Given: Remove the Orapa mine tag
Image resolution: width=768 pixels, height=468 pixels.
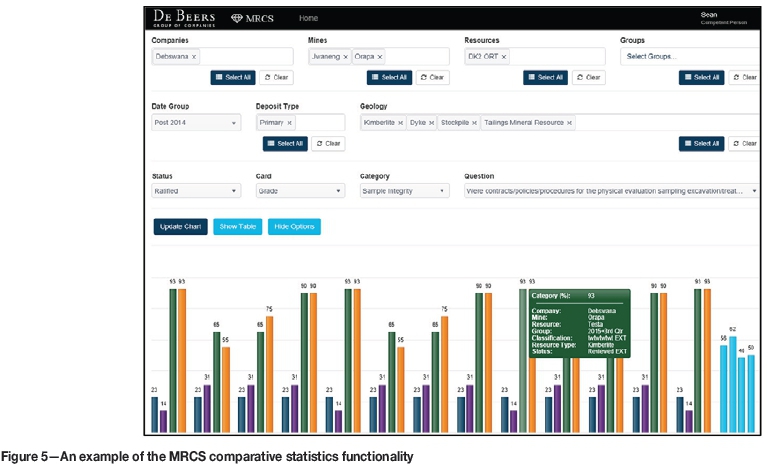Looking at the screenshot, I should (x=380, y=58).
